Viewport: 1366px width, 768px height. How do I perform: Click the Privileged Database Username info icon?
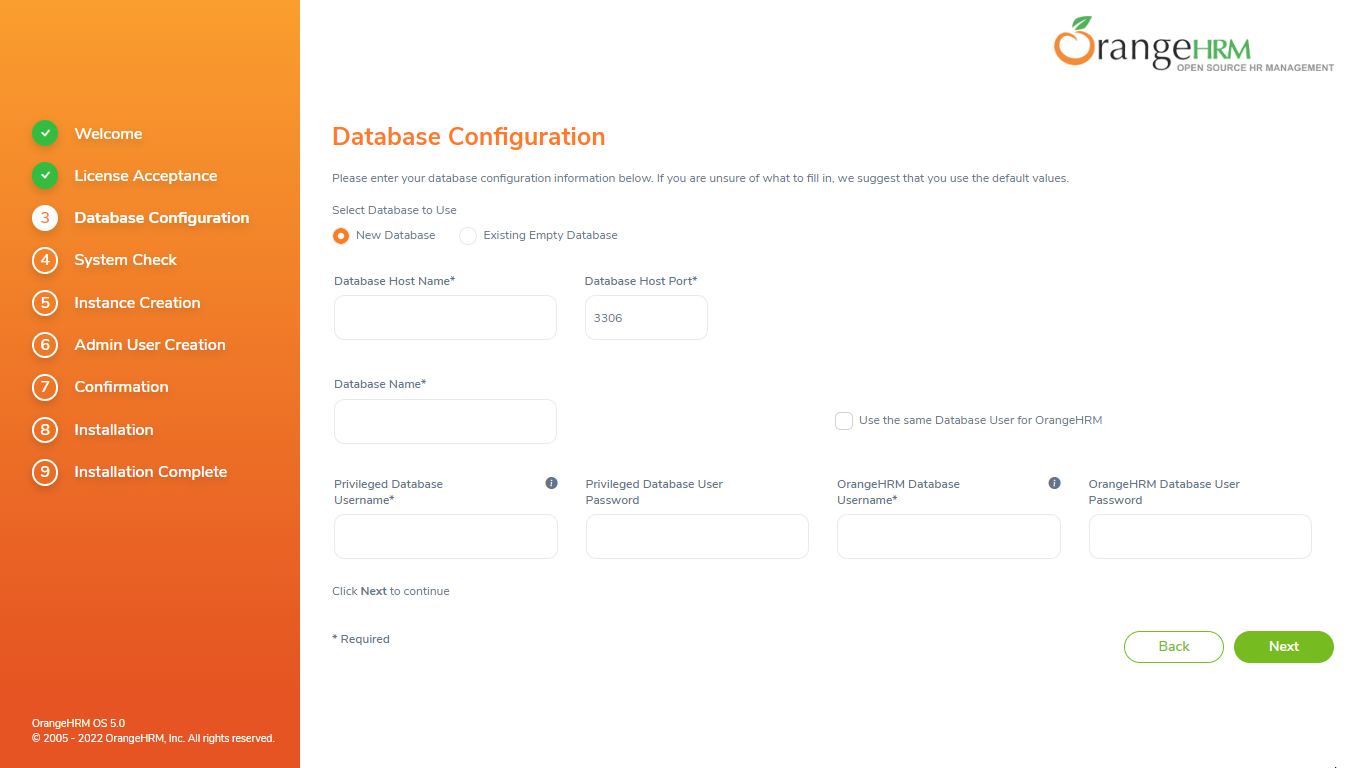tap(551, 483)
